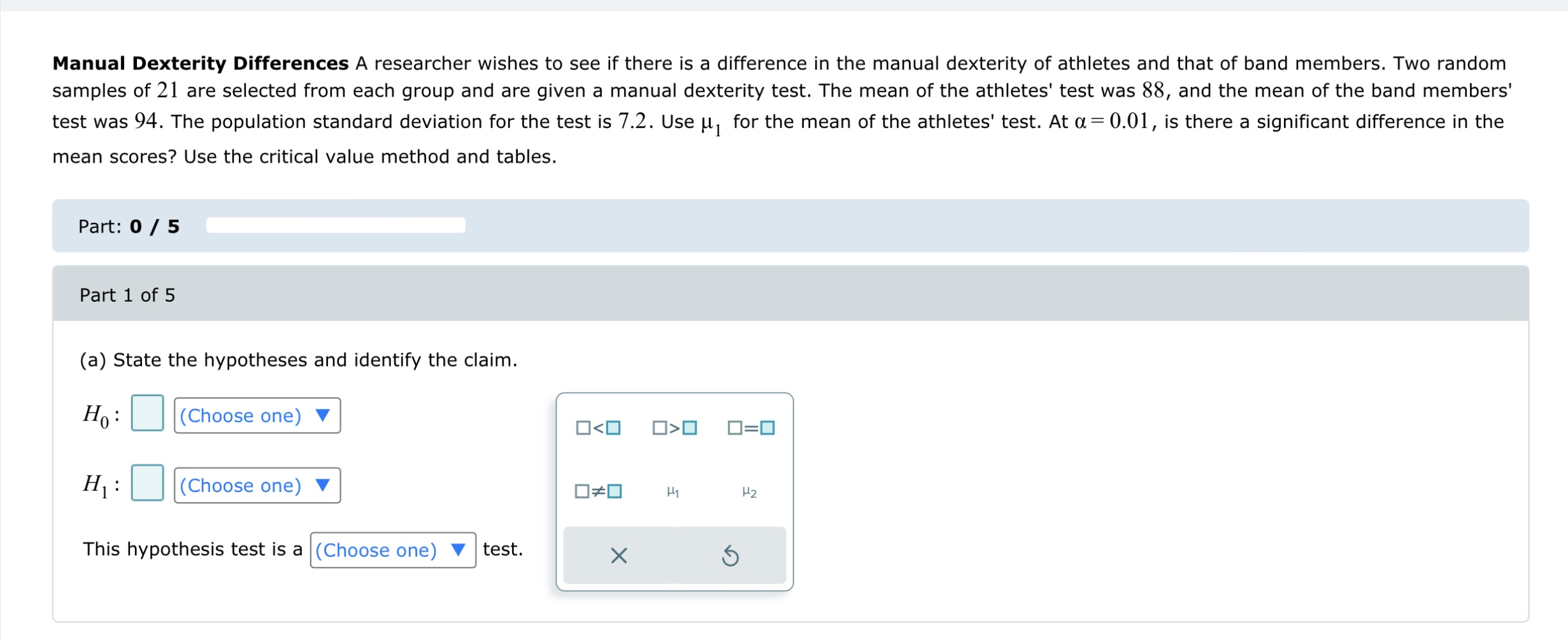Viewport: 1568px width, 639px height.
Task: Click the Part: 0 / 5 header
Action: click(x=127, y=225)
